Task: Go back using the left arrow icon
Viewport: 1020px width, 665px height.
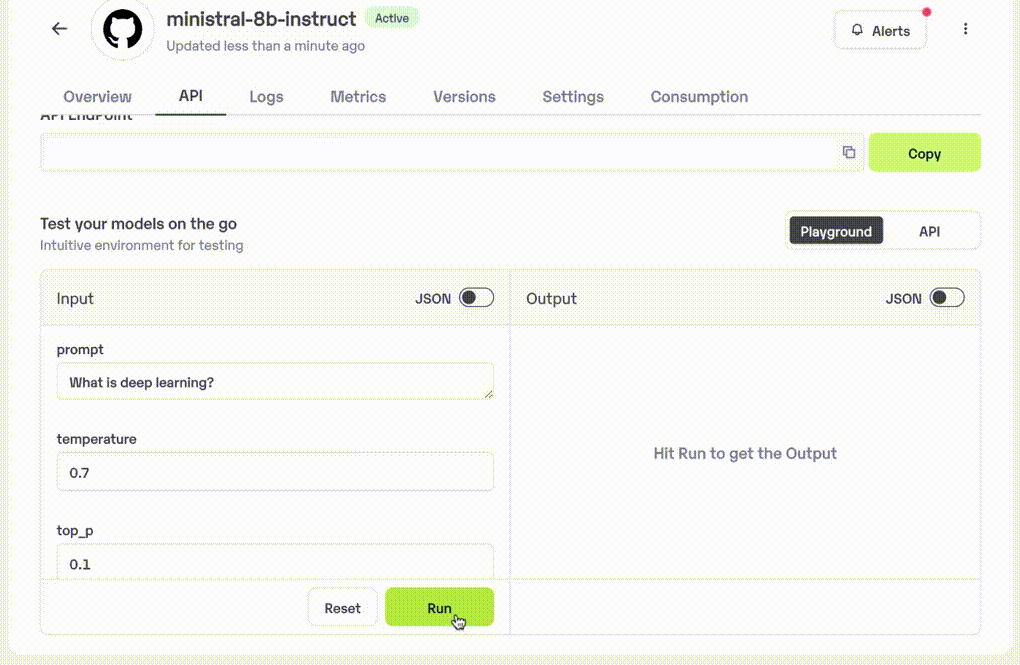Action: (59, 29)
